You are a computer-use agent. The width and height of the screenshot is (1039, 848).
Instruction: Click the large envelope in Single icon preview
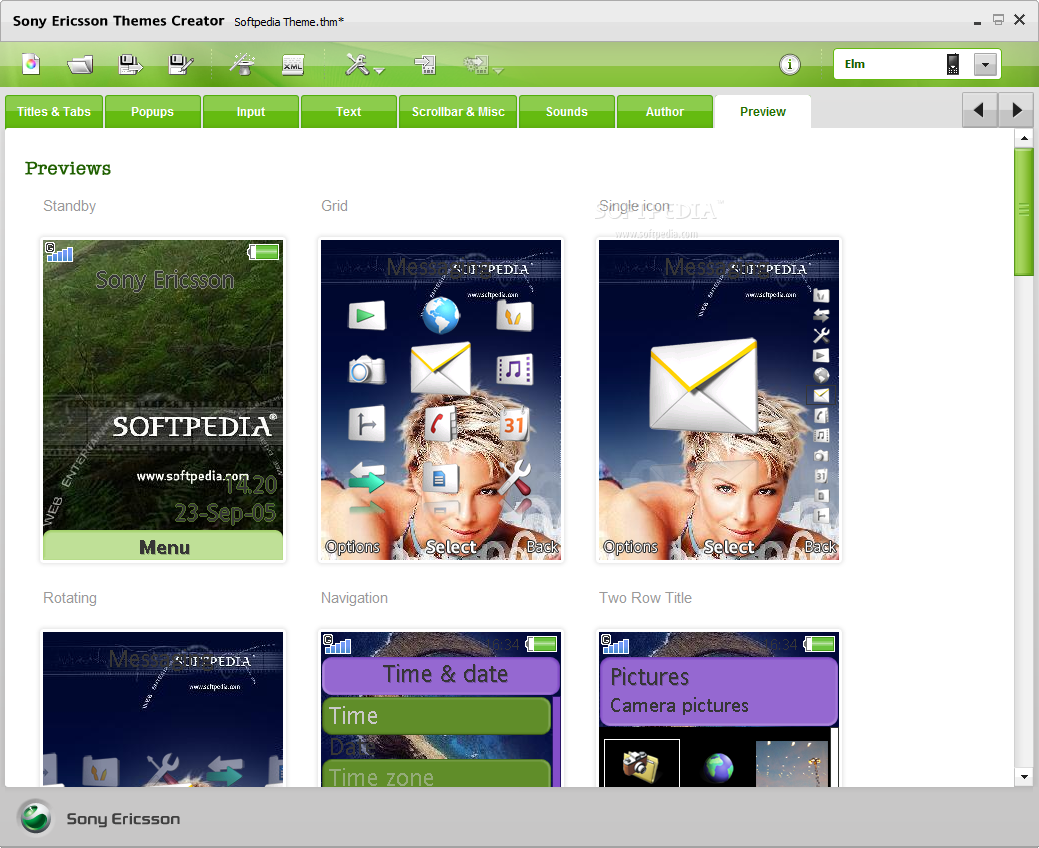point(704,385)
